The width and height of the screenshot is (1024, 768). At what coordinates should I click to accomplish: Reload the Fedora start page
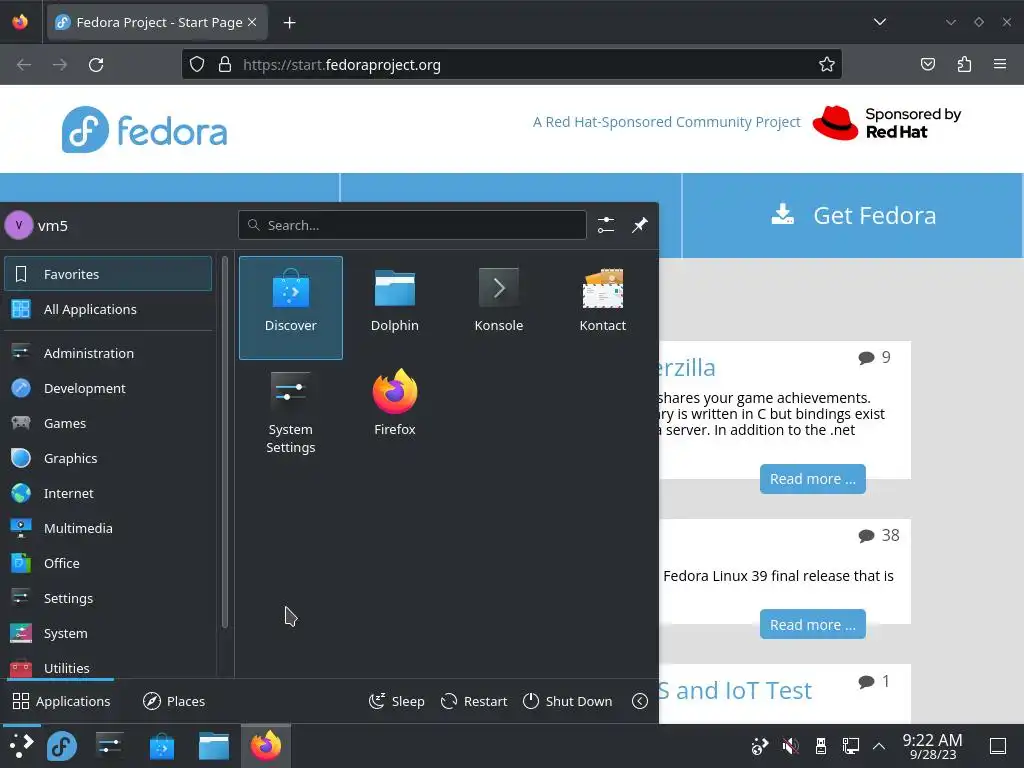(96, 65)
